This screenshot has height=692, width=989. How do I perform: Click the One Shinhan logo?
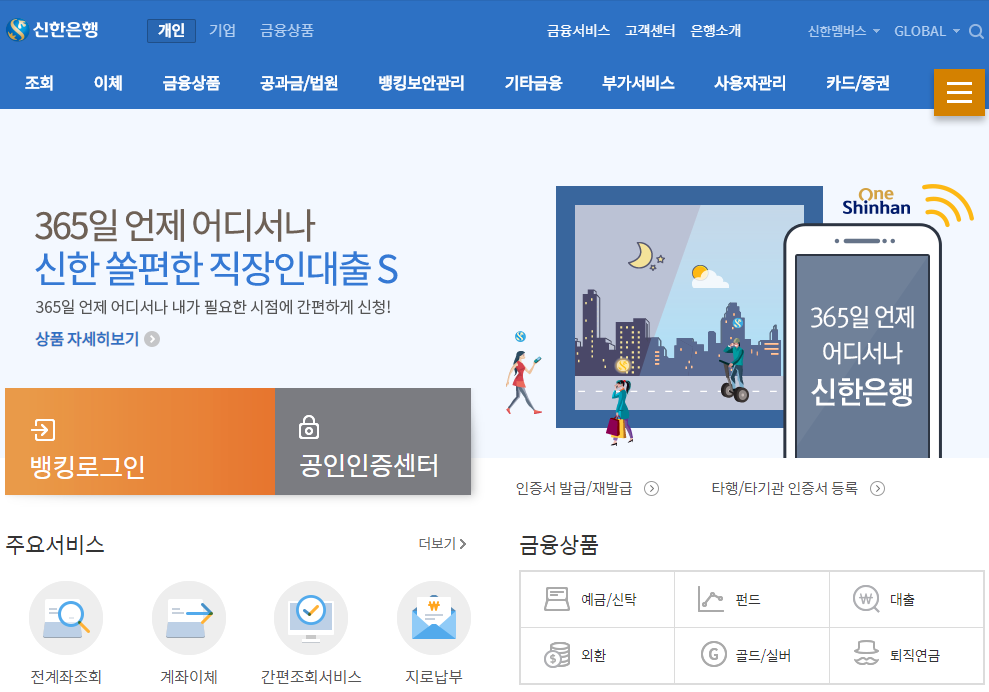(876, 202)
